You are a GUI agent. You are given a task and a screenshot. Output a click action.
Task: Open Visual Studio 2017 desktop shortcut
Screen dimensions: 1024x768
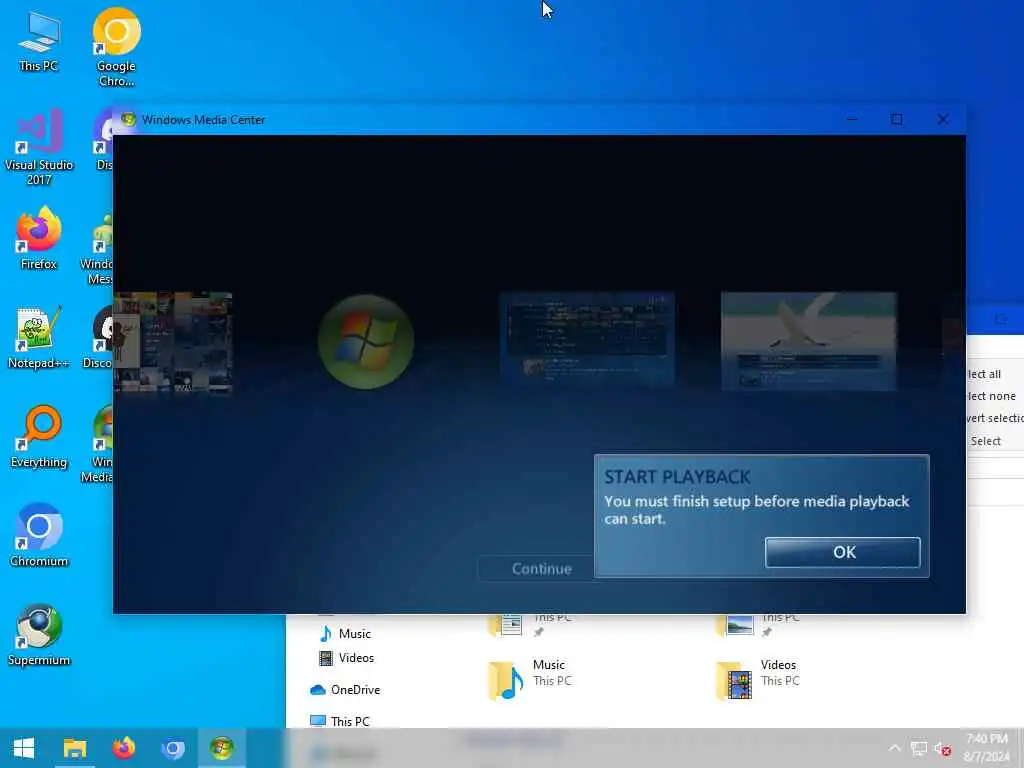click(39, 147)
